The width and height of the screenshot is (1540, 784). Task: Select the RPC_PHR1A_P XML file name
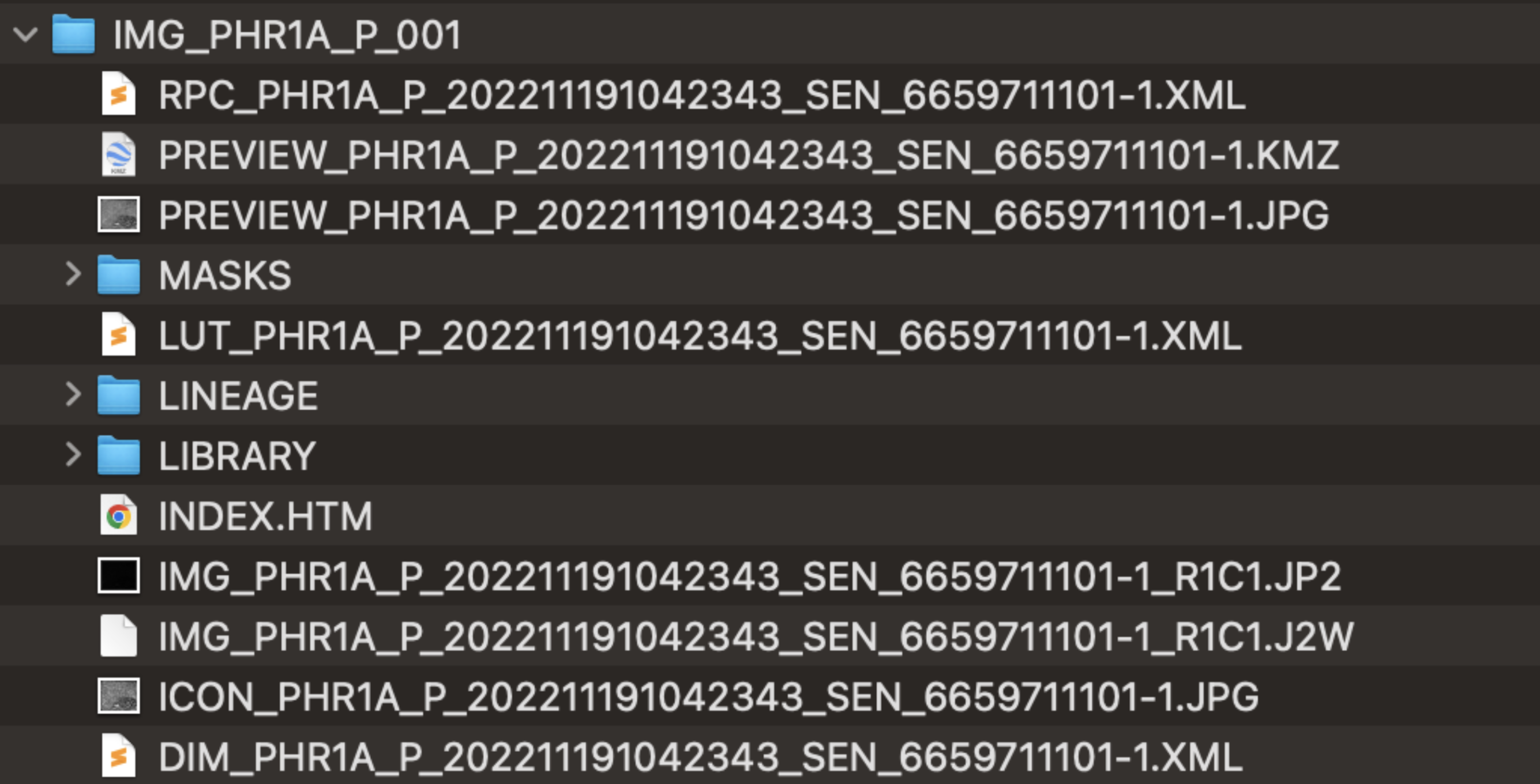click(x=702, y=96)
